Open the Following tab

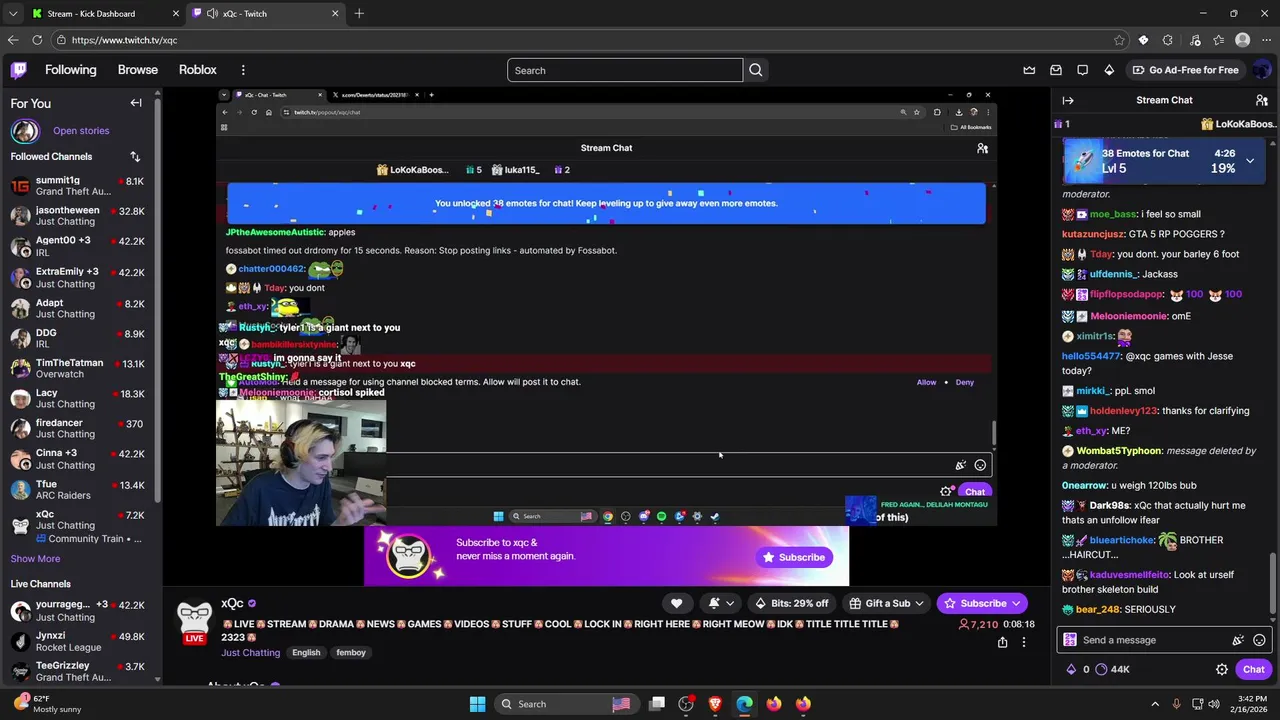pyautogui.click(x=70, y=70)
